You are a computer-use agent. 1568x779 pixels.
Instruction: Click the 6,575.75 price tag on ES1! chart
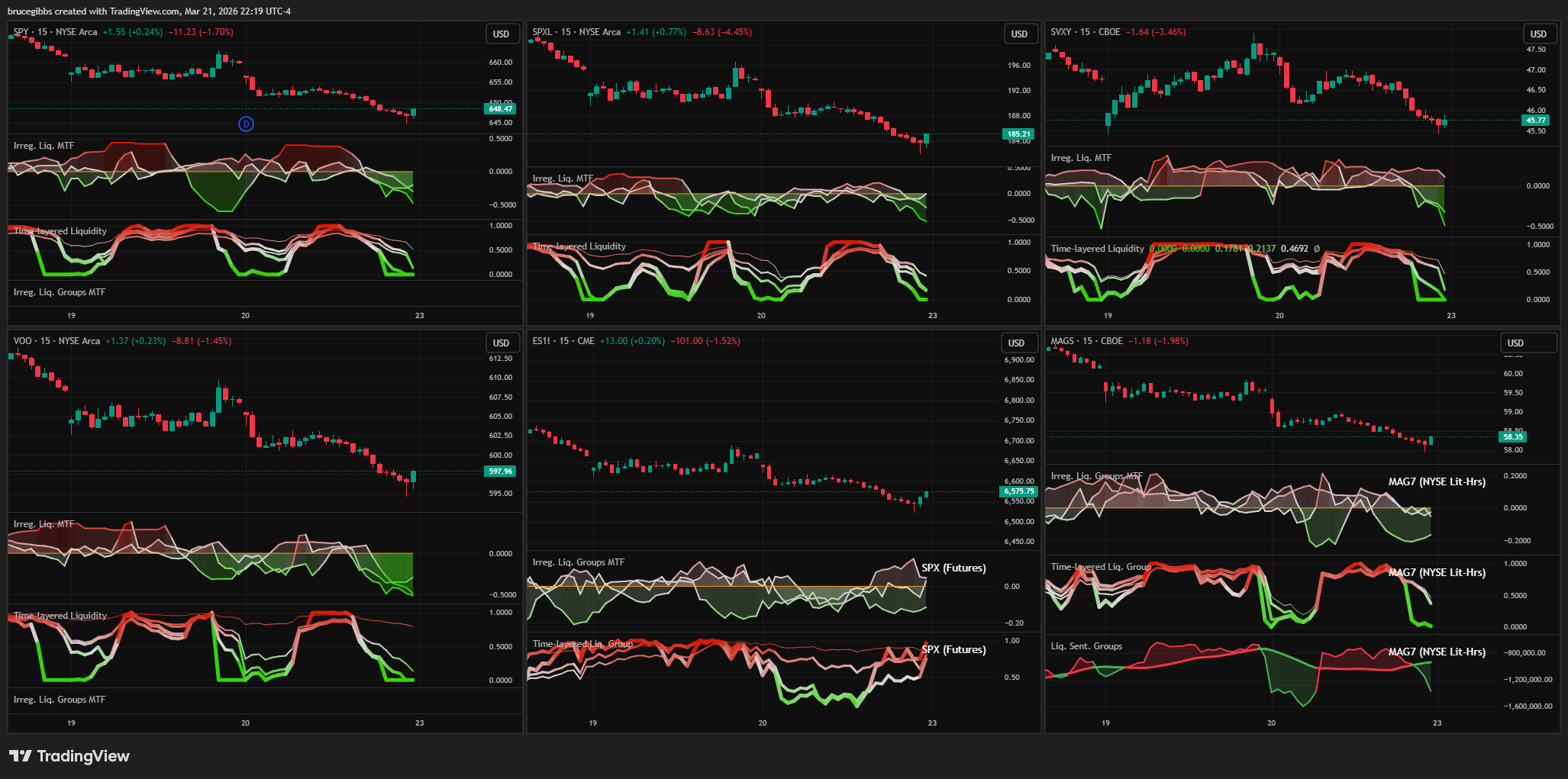pos(1018,491)
